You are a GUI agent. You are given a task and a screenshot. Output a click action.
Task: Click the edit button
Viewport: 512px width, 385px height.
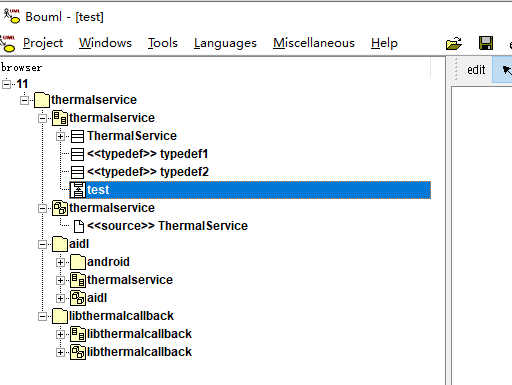(476, 70)
